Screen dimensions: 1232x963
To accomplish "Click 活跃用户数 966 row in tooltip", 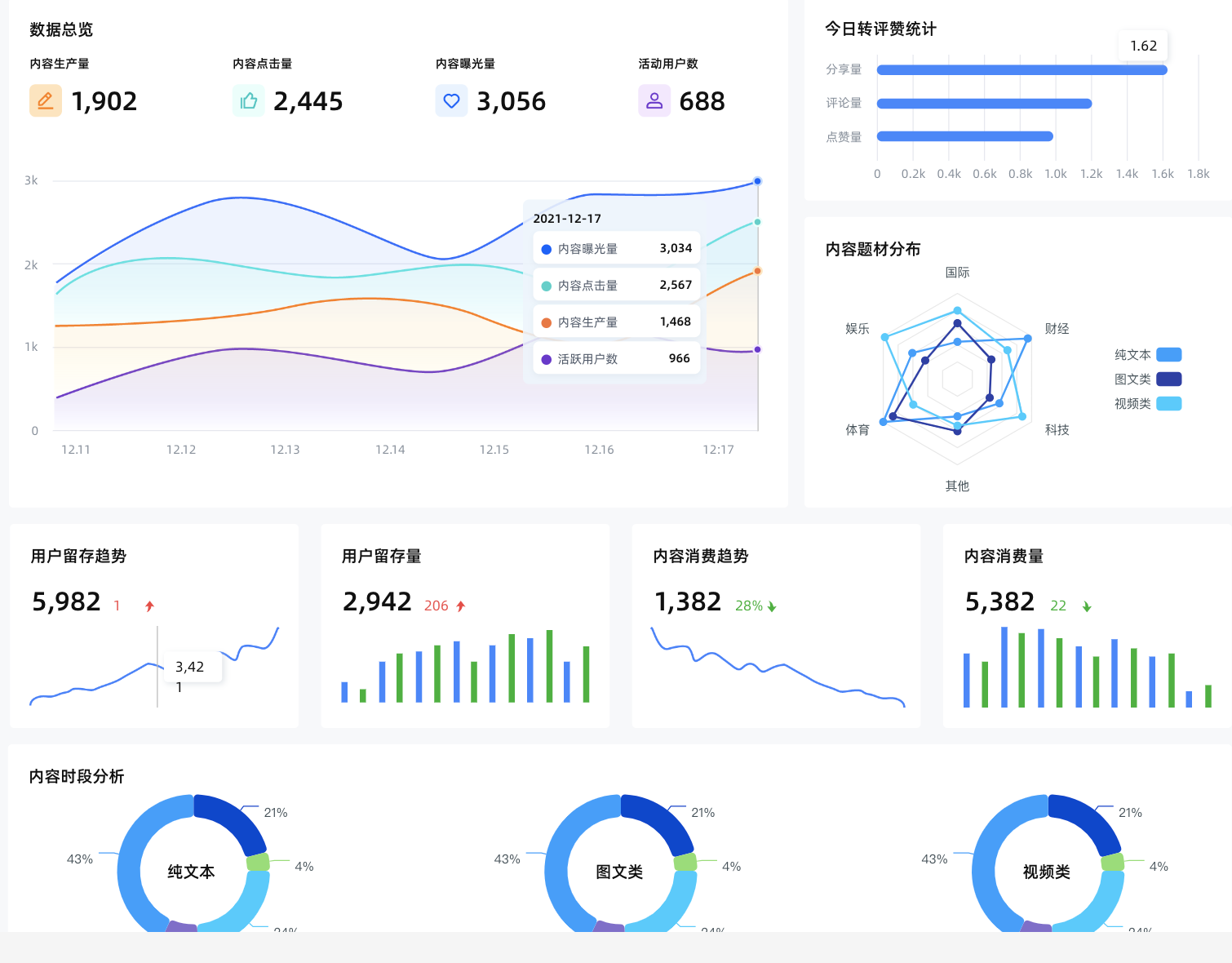I will tap(617, 358).
